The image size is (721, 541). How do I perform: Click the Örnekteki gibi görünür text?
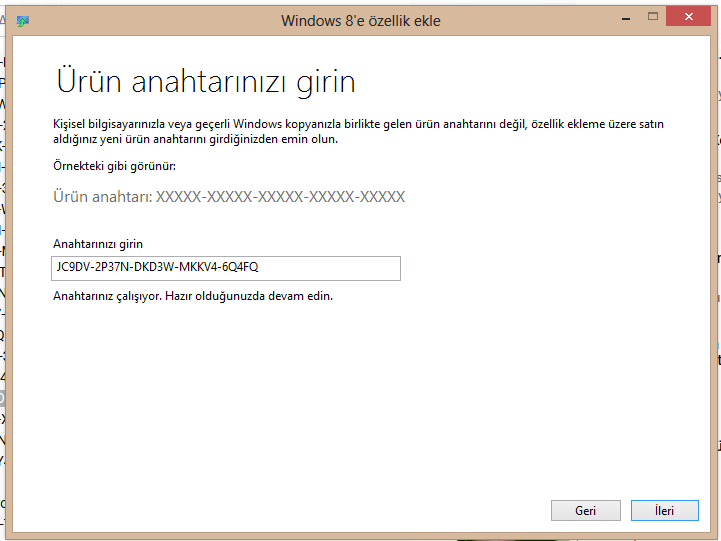114,166
